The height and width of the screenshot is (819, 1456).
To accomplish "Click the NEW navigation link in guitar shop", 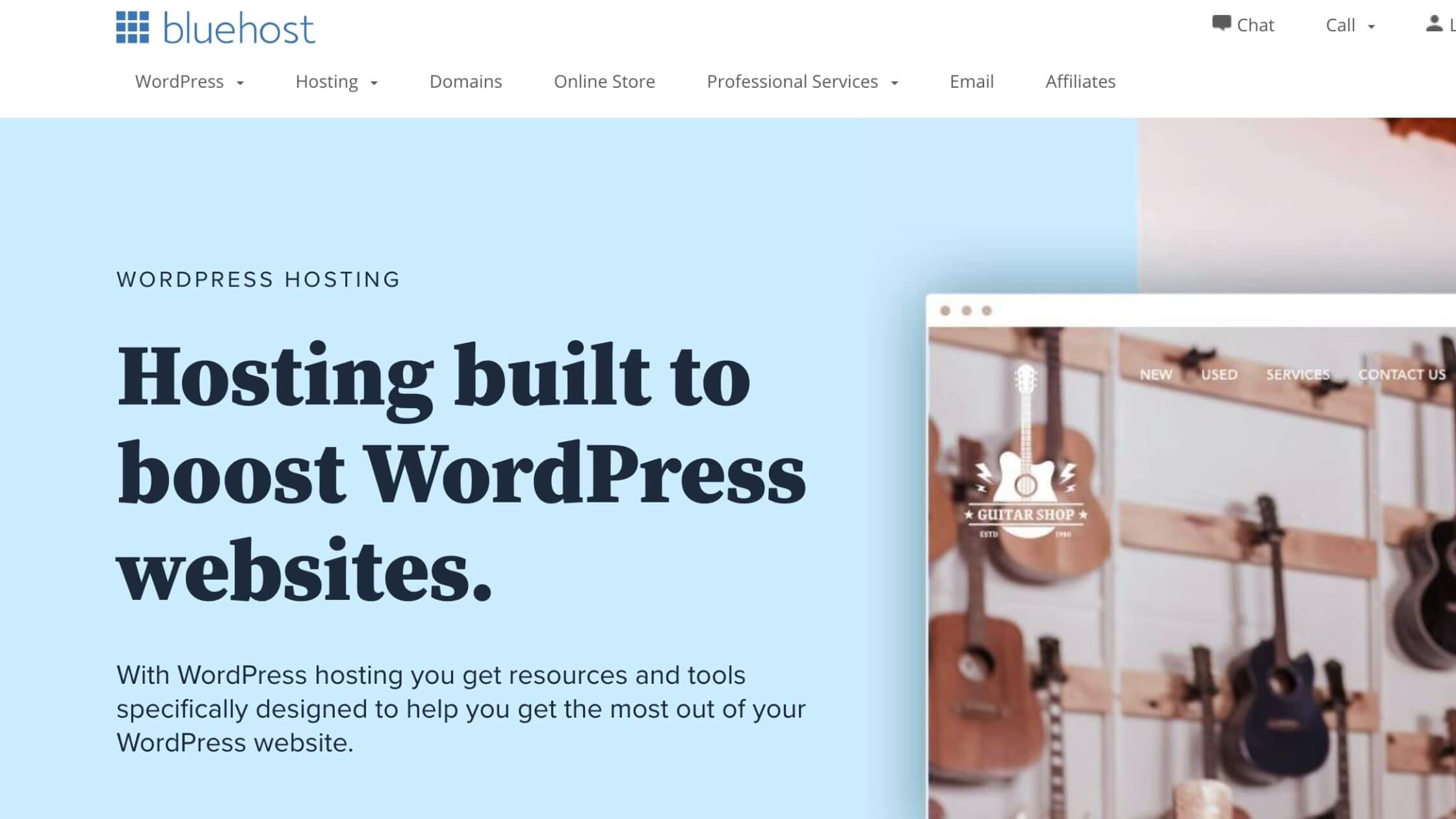I will [1157, 374].
